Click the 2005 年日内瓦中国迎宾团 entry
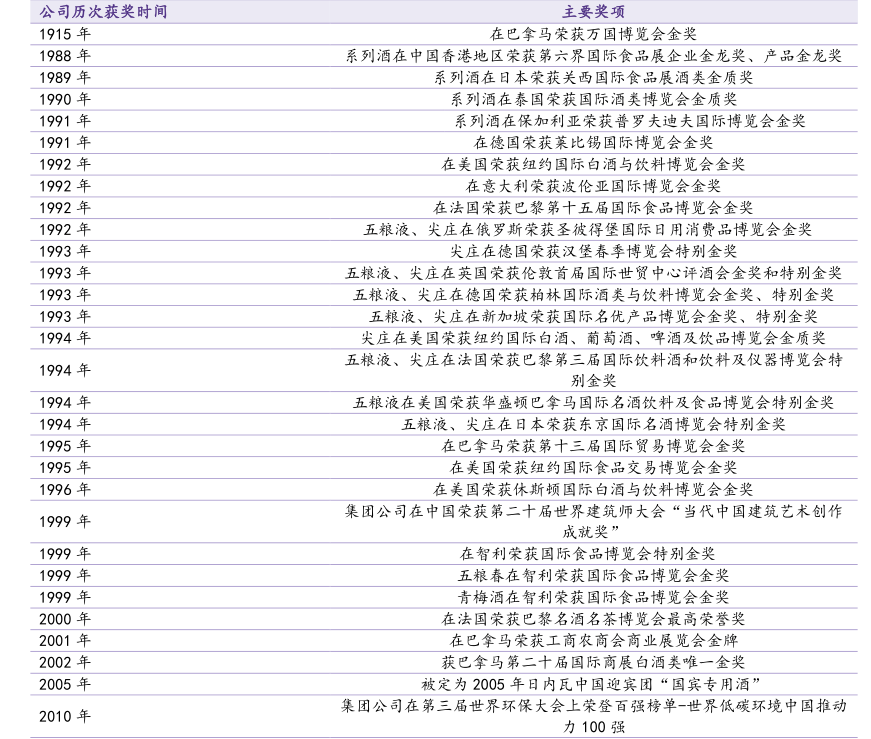This screenshot has width=871, height=739. [x=593, y=684]
